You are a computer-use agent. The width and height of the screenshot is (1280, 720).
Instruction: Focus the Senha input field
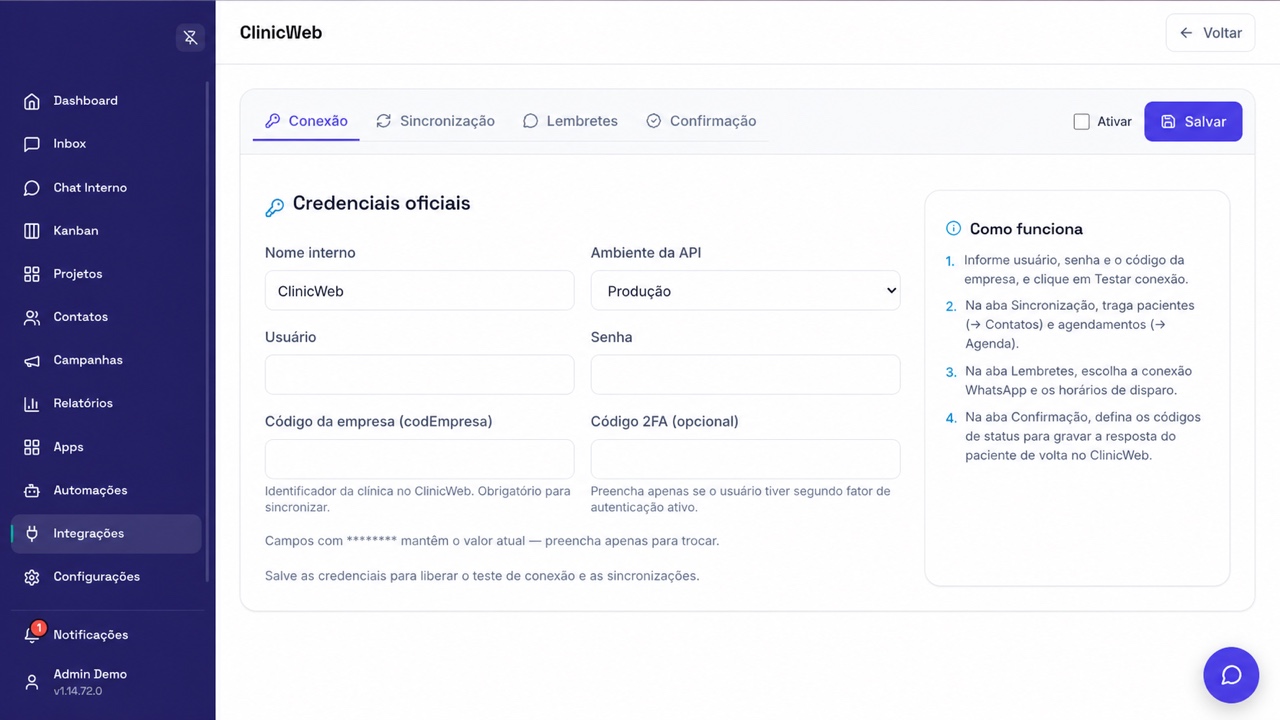click(x=745, y=374)
